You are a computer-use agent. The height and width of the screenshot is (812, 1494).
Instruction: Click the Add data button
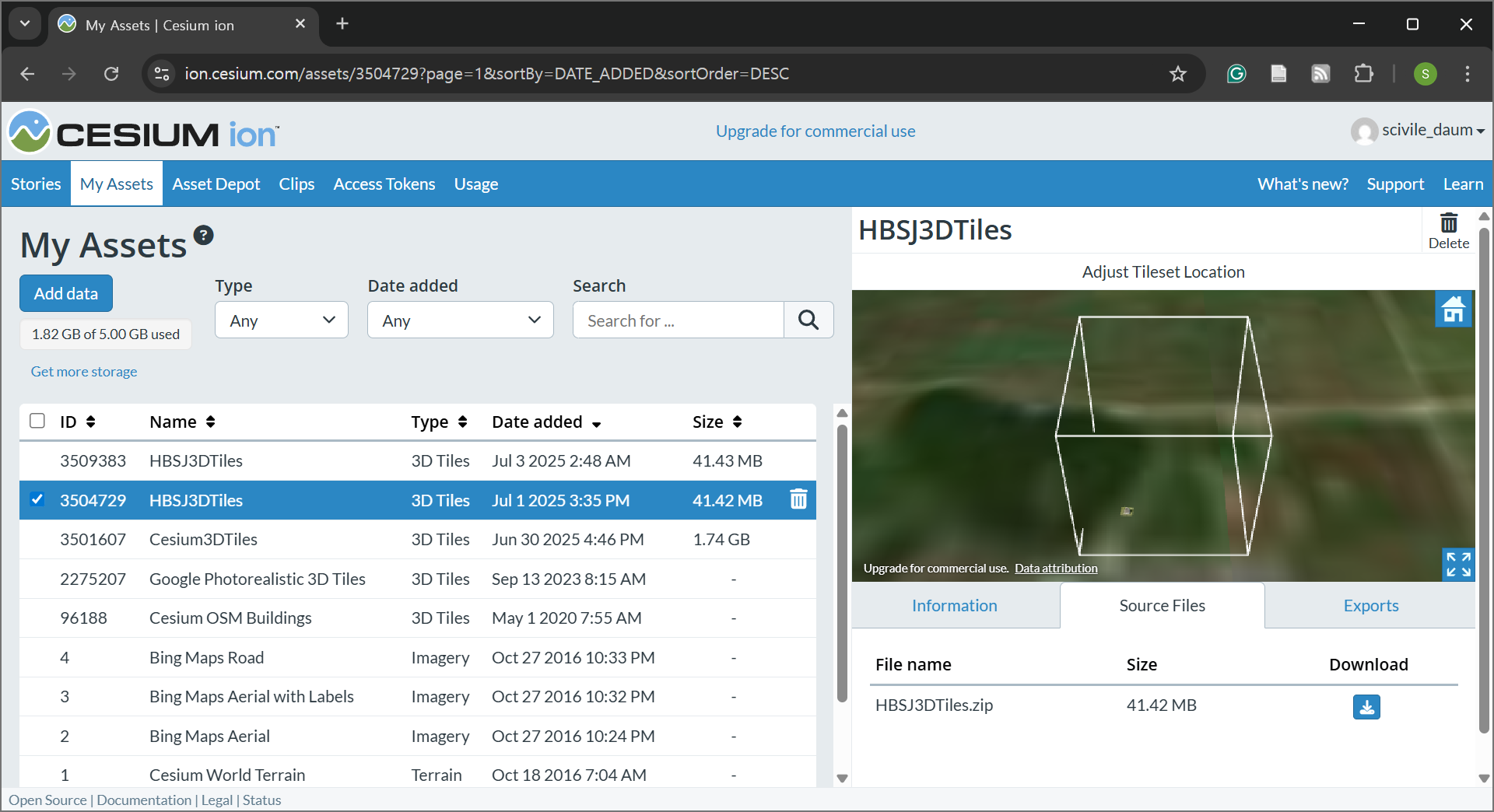point(66,293)
